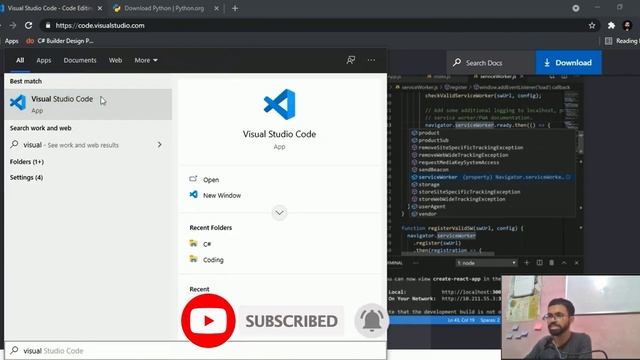
Task: Expand the Folders (1+) section
Action: coord(27,162)
